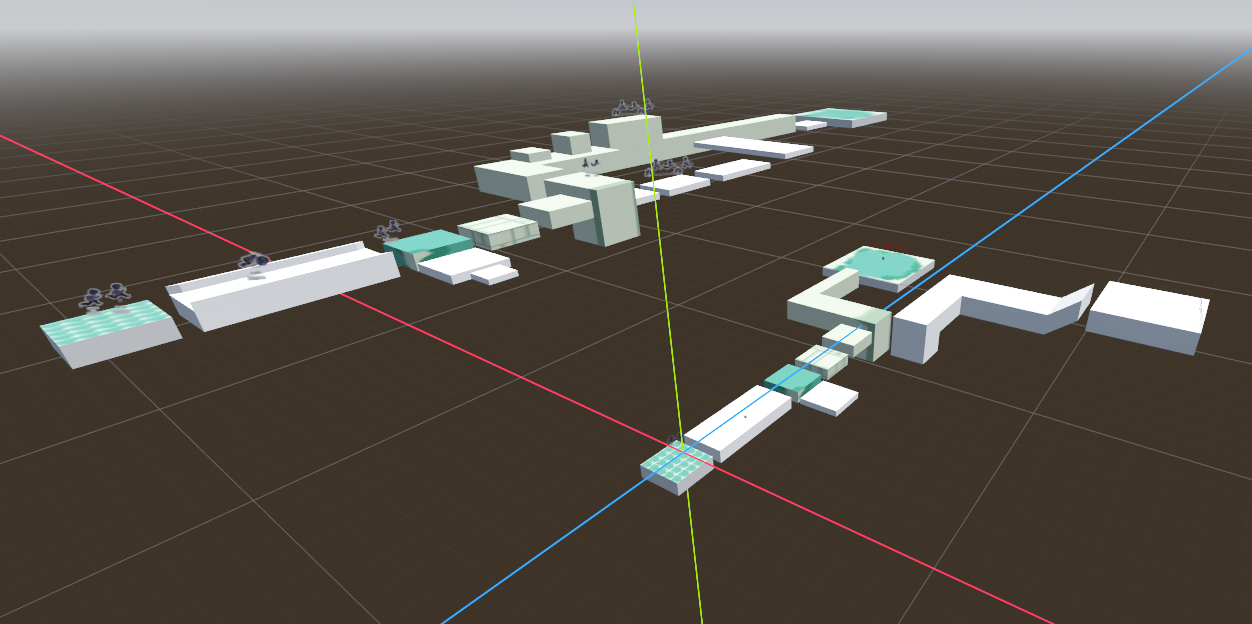This screenshot has width=1252, height=624.
Task: Select the gizmo icon on the long white ramp
Action: tap(254, 262)
